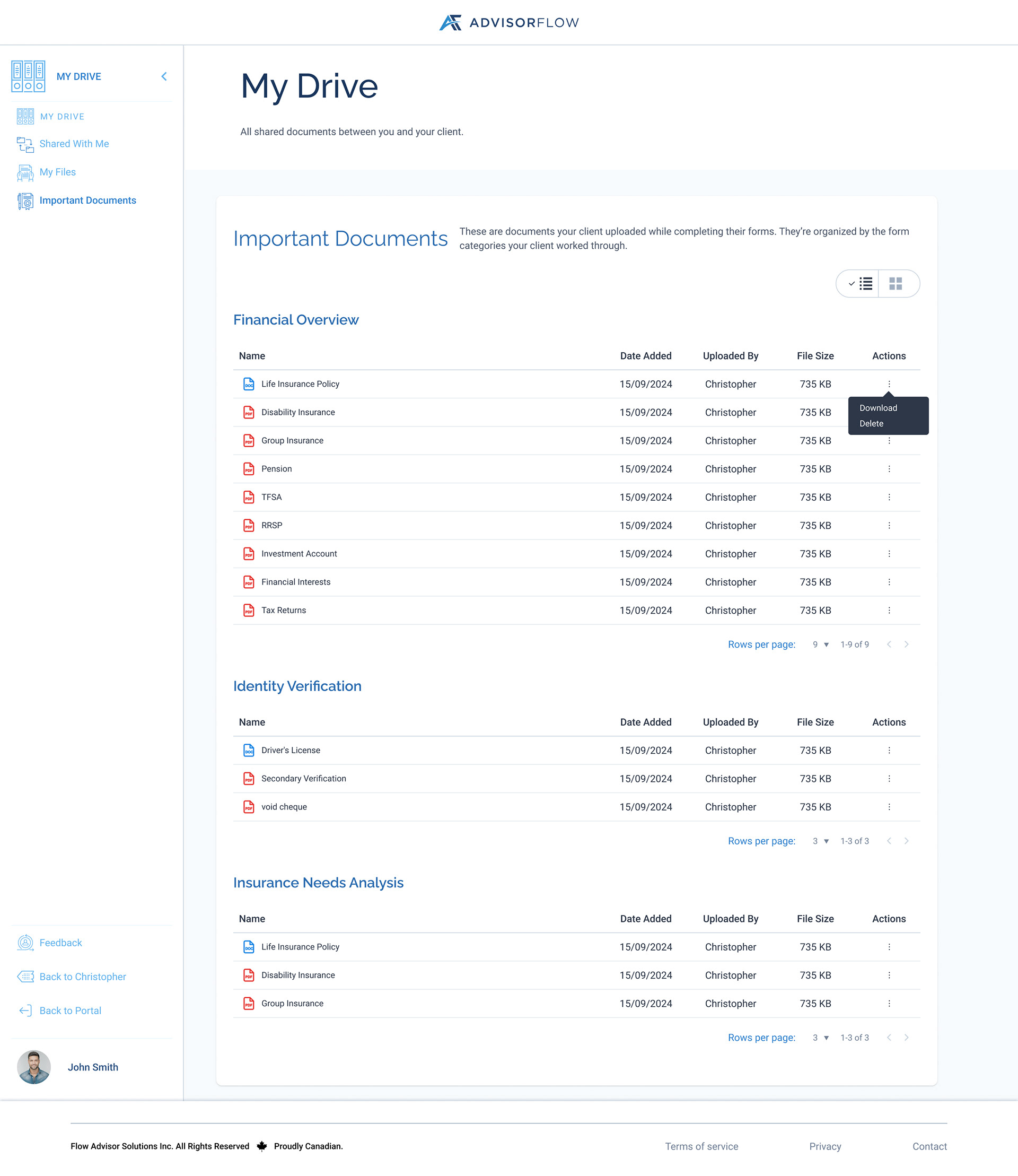Open rows per page dropdown under Identity Verification
This screenshot has height=1176, width=1018.
(820, 841)
